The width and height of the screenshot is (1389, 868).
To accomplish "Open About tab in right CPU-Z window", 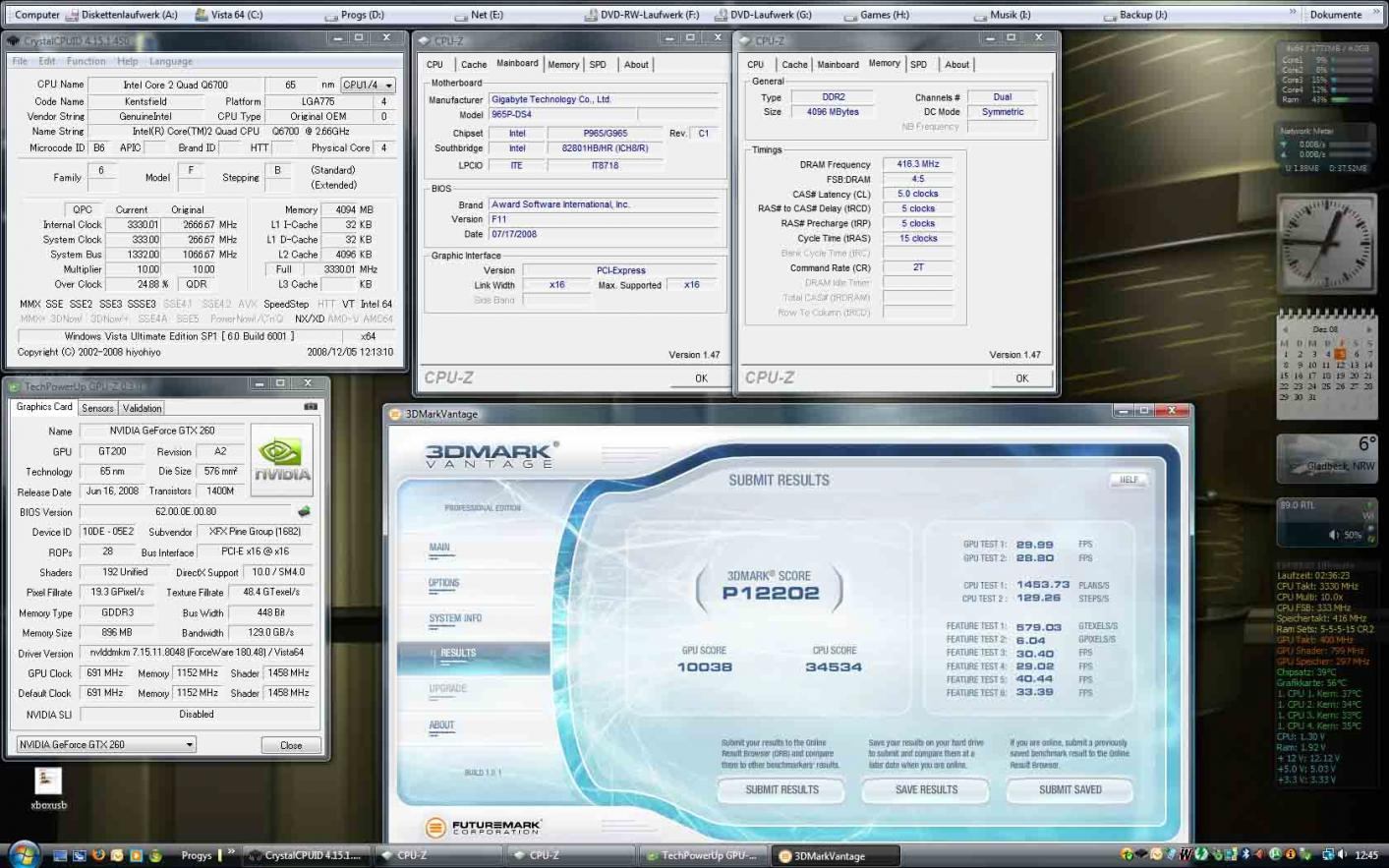I will [956, 65].
